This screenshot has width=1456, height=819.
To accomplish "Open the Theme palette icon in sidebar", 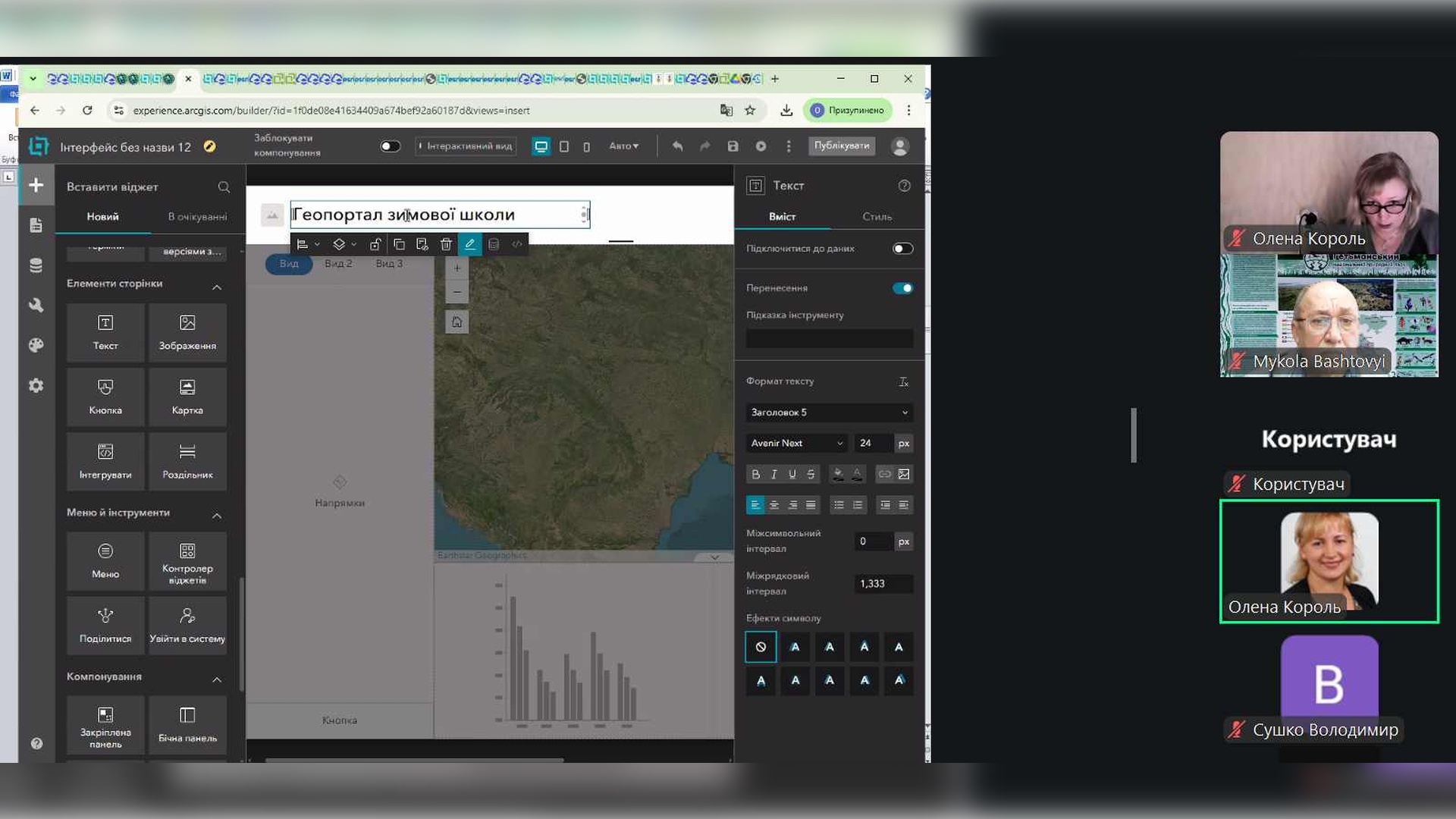I will 36,346.
